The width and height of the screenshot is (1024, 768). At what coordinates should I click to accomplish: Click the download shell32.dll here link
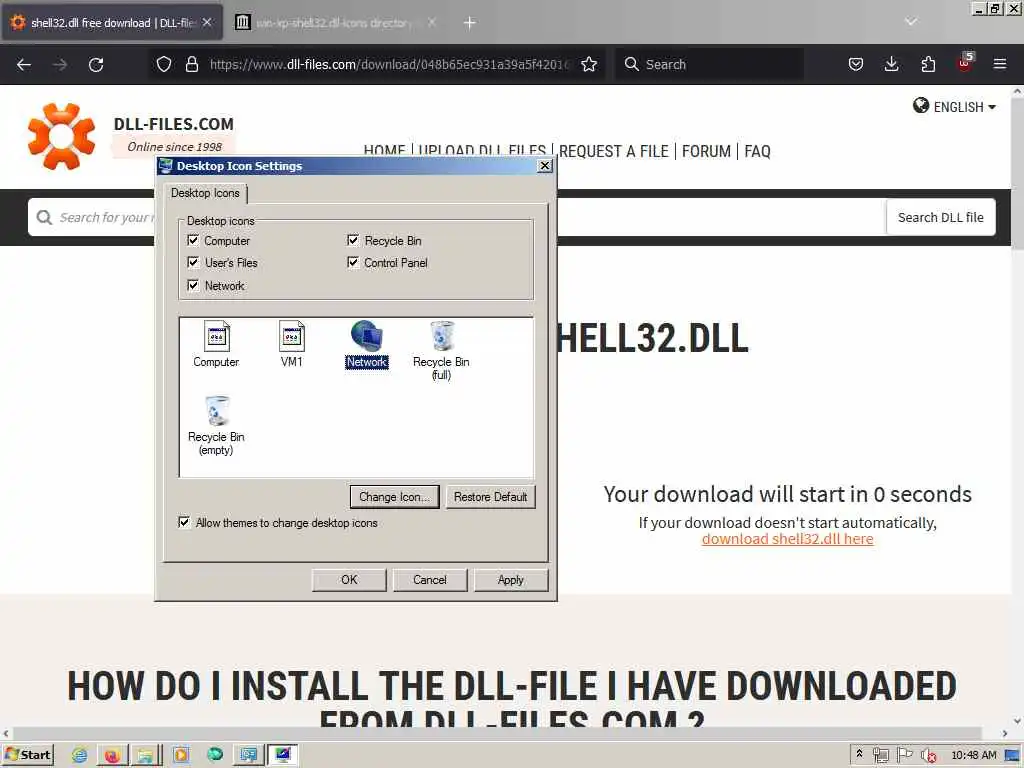tap(788, 539)
